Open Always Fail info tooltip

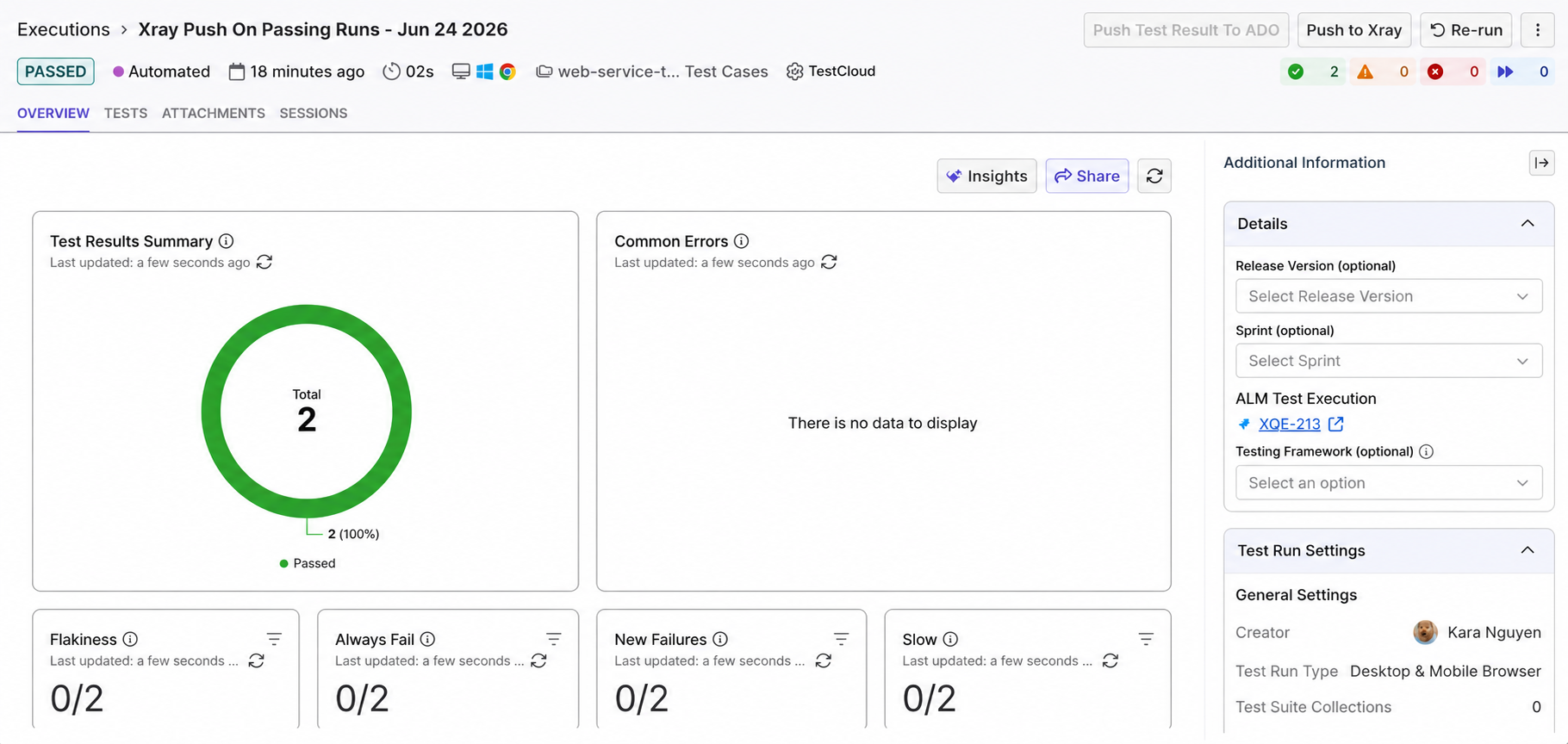(427, 639)
